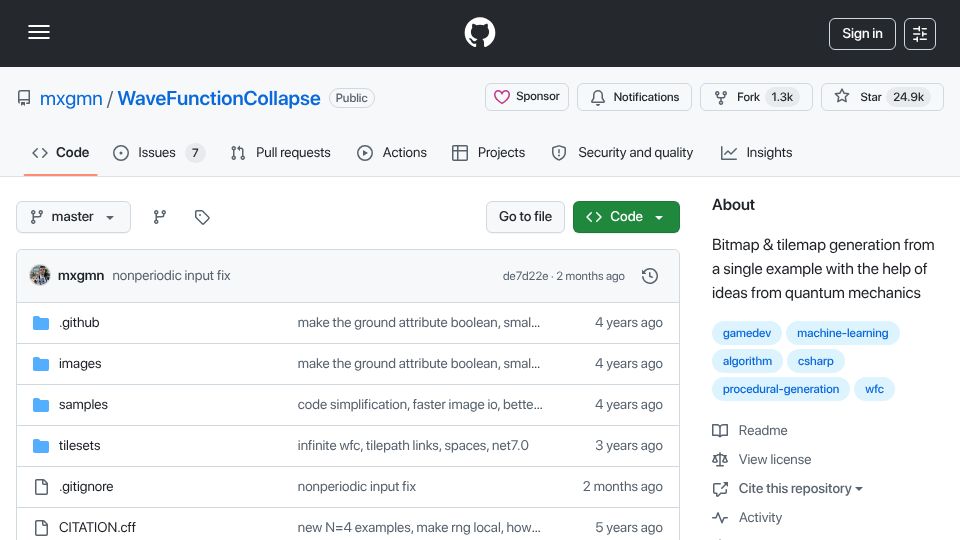Click the Public visibility label

351,98
